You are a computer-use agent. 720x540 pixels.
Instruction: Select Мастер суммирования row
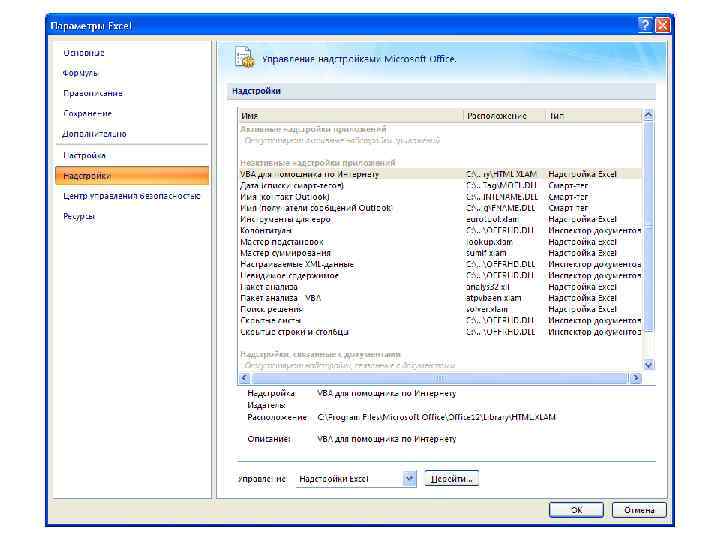click(x=440, y=253)
